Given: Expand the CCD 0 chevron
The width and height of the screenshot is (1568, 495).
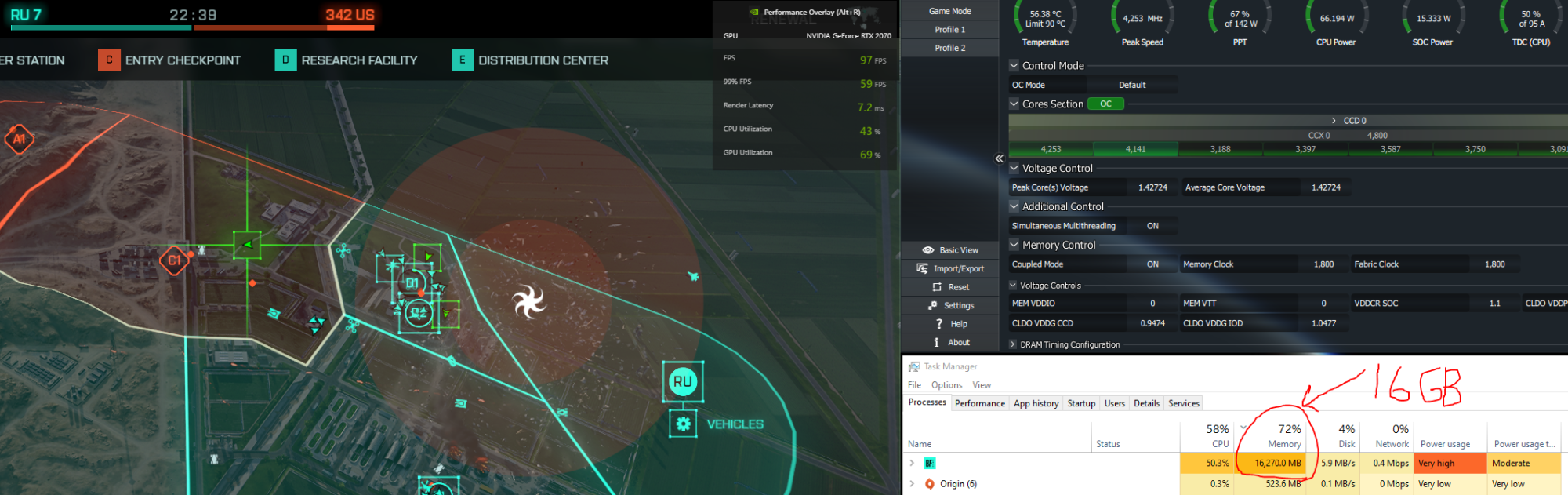Looking at the screenshot, I should tap(1334, 121).
